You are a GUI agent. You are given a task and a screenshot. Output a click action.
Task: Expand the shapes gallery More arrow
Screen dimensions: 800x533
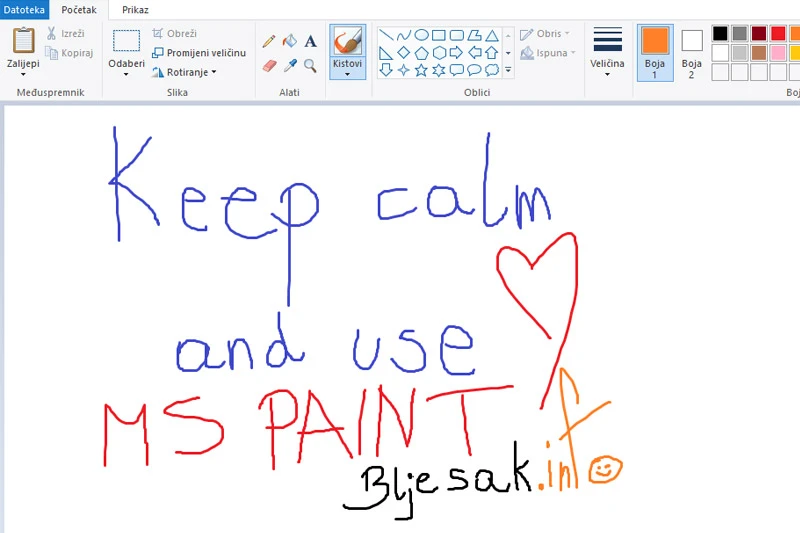point(508,70)
